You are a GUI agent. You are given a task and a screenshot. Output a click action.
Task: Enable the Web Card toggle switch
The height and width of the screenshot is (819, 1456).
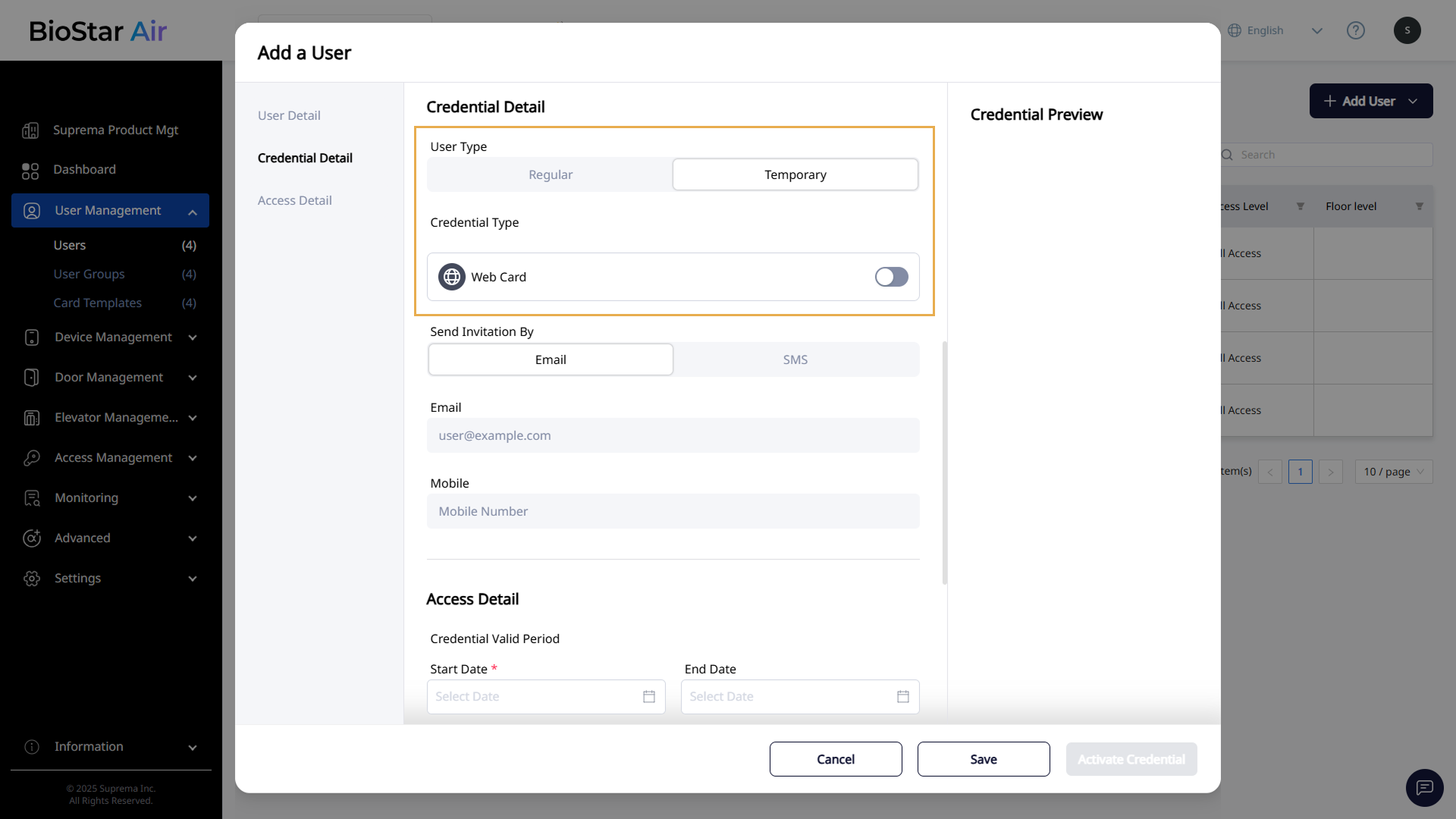891,277
